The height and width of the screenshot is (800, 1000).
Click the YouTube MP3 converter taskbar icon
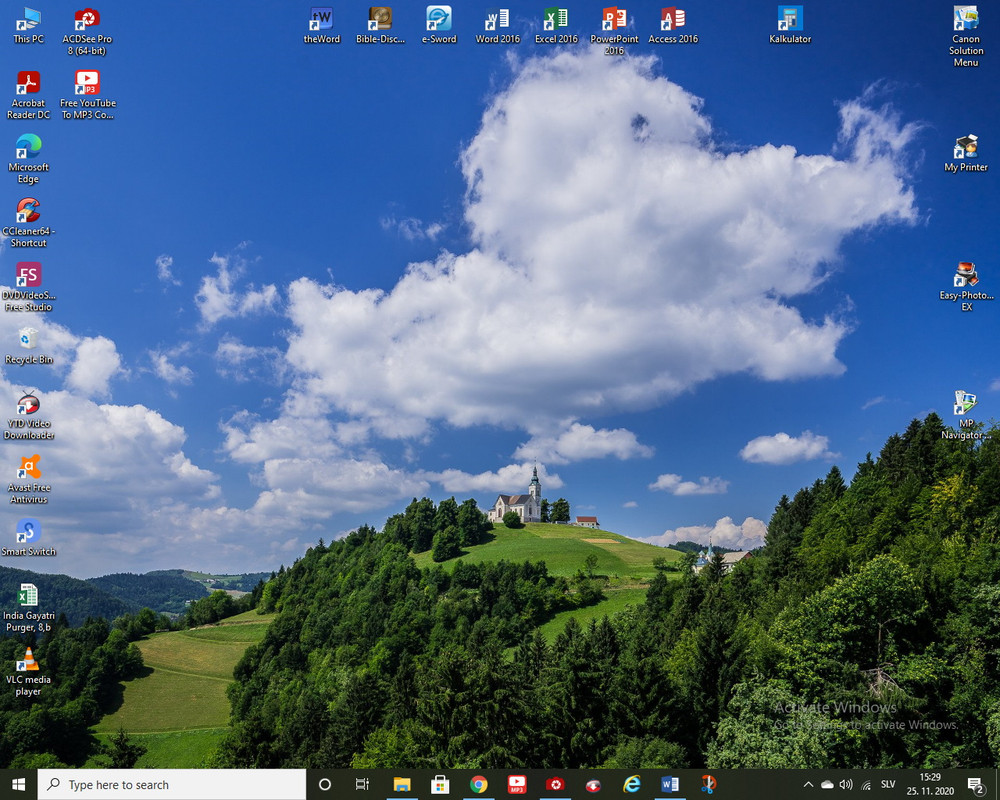coord(517,784)
